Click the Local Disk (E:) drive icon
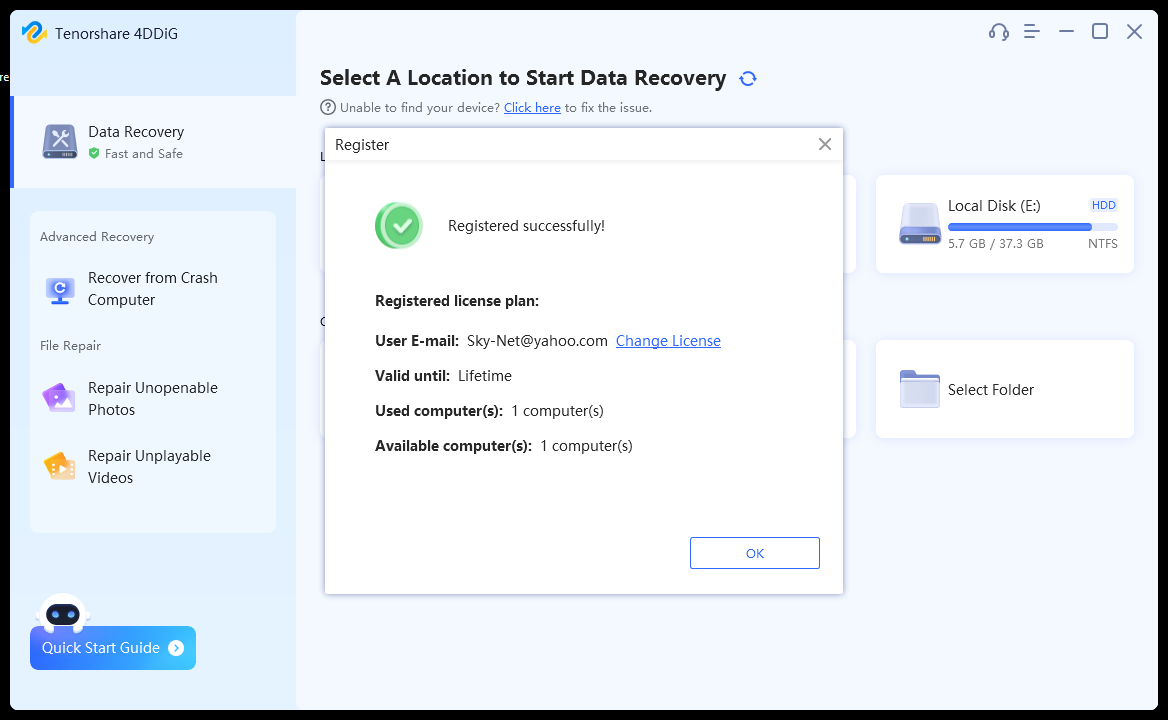Screen dimensions: 1168x720 pos(920,224)
